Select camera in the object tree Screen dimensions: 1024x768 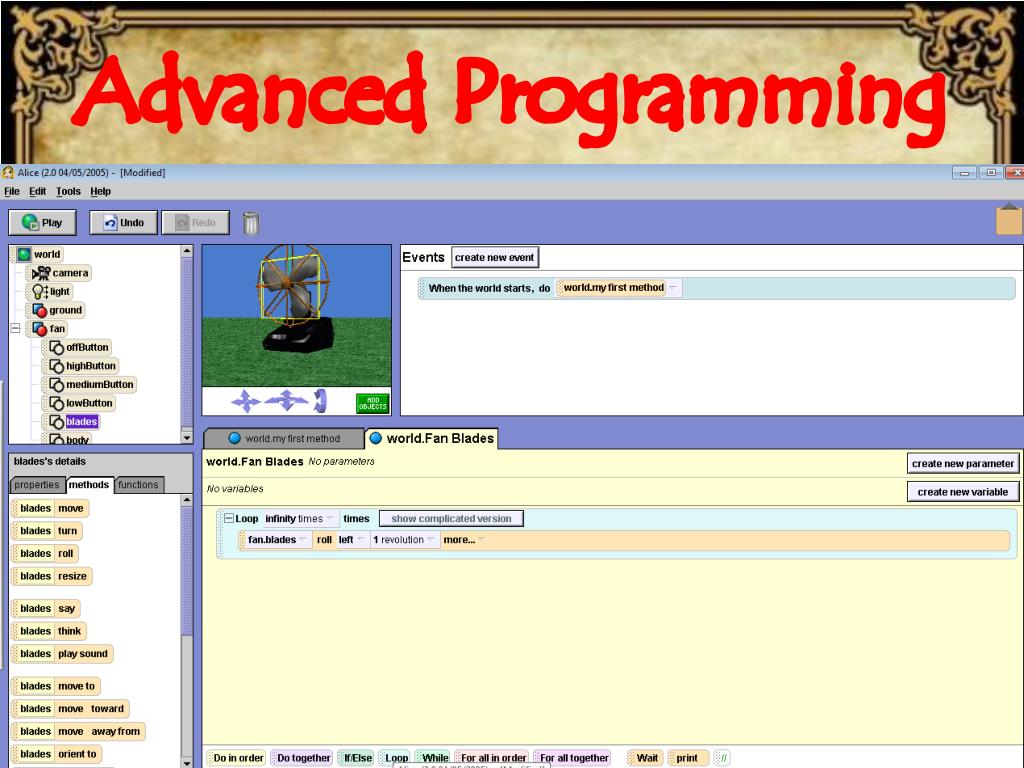(x=70, y=273)
